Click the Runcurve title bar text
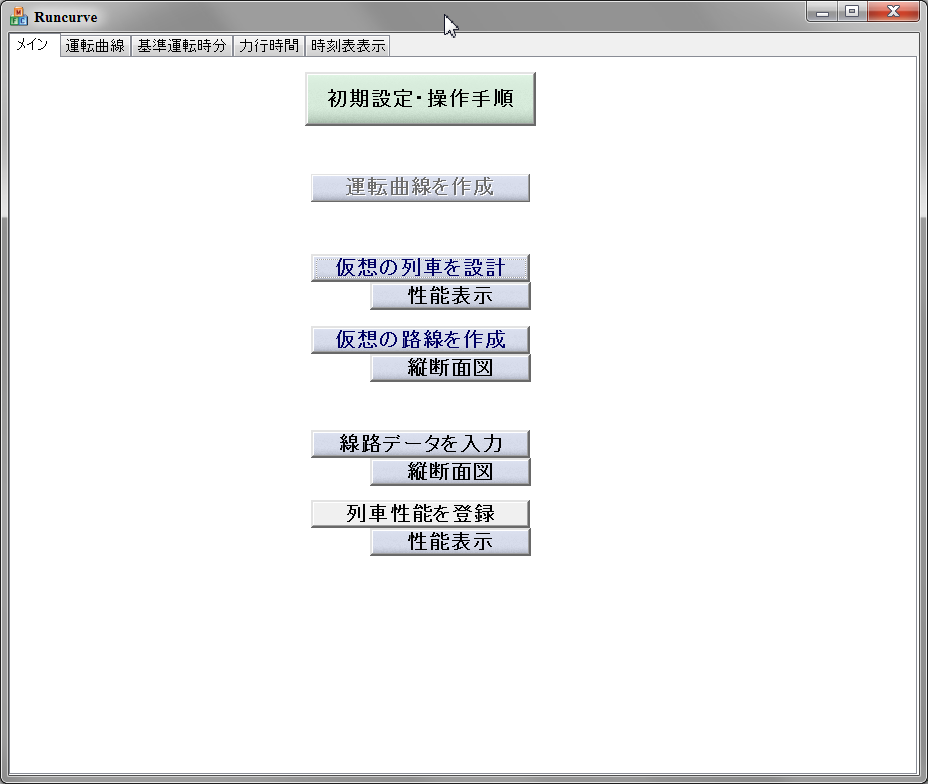 [x=65, y=17]
